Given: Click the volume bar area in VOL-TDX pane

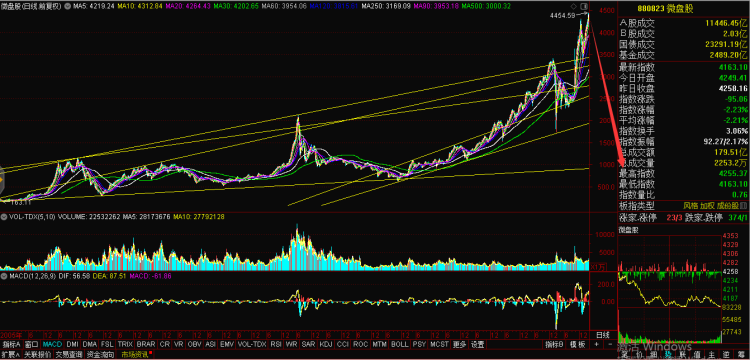Looking at the screenshot, I should click(x=294, y=246).
